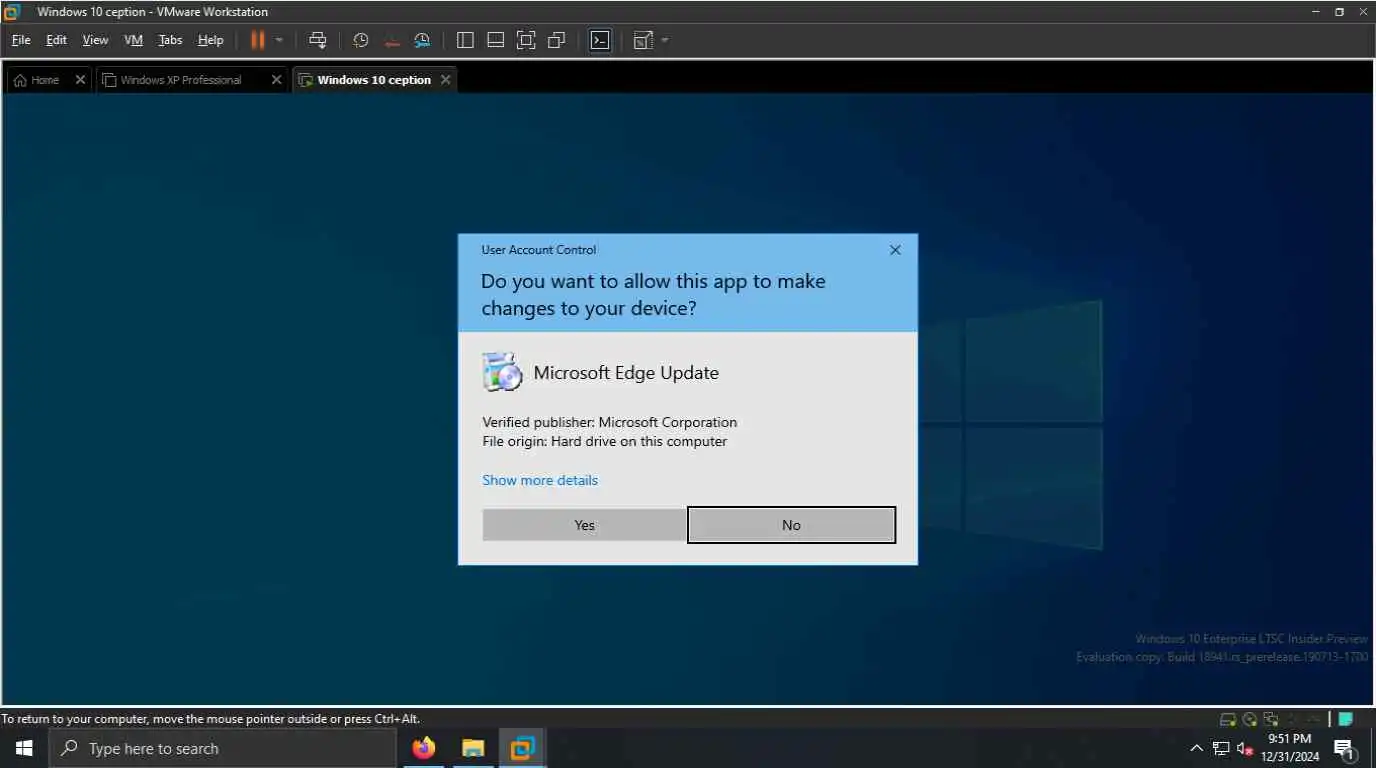The image size is (1376, 768).
Task: Click the muted volume tray icon
Action: coord(1245,748)
